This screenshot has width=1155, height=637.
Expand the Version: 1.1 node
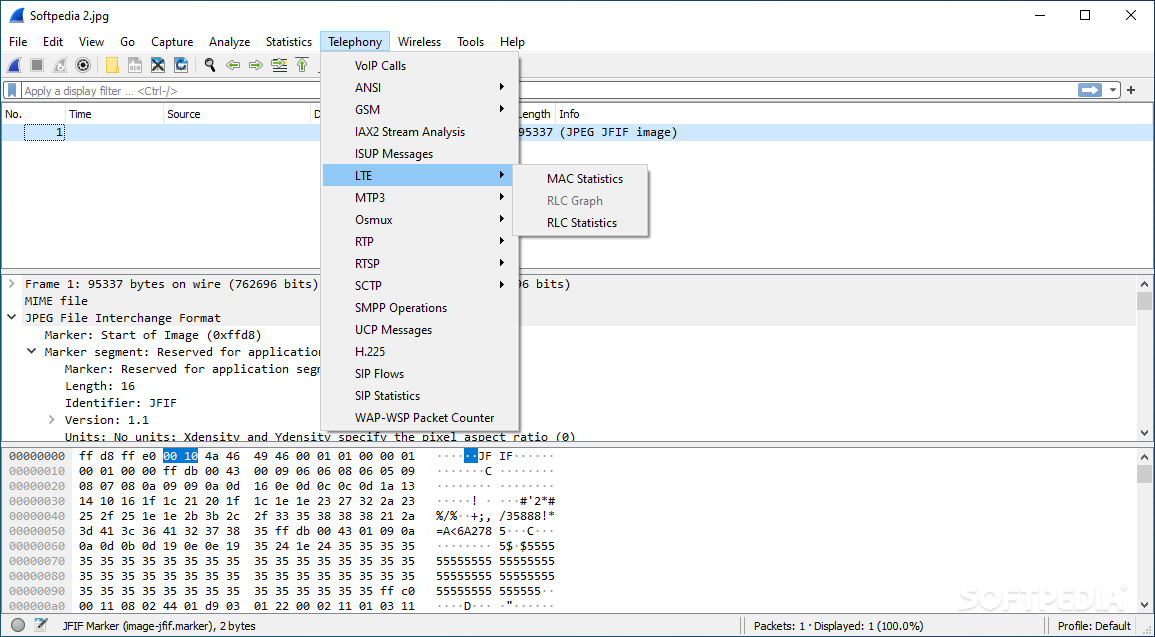52,419
